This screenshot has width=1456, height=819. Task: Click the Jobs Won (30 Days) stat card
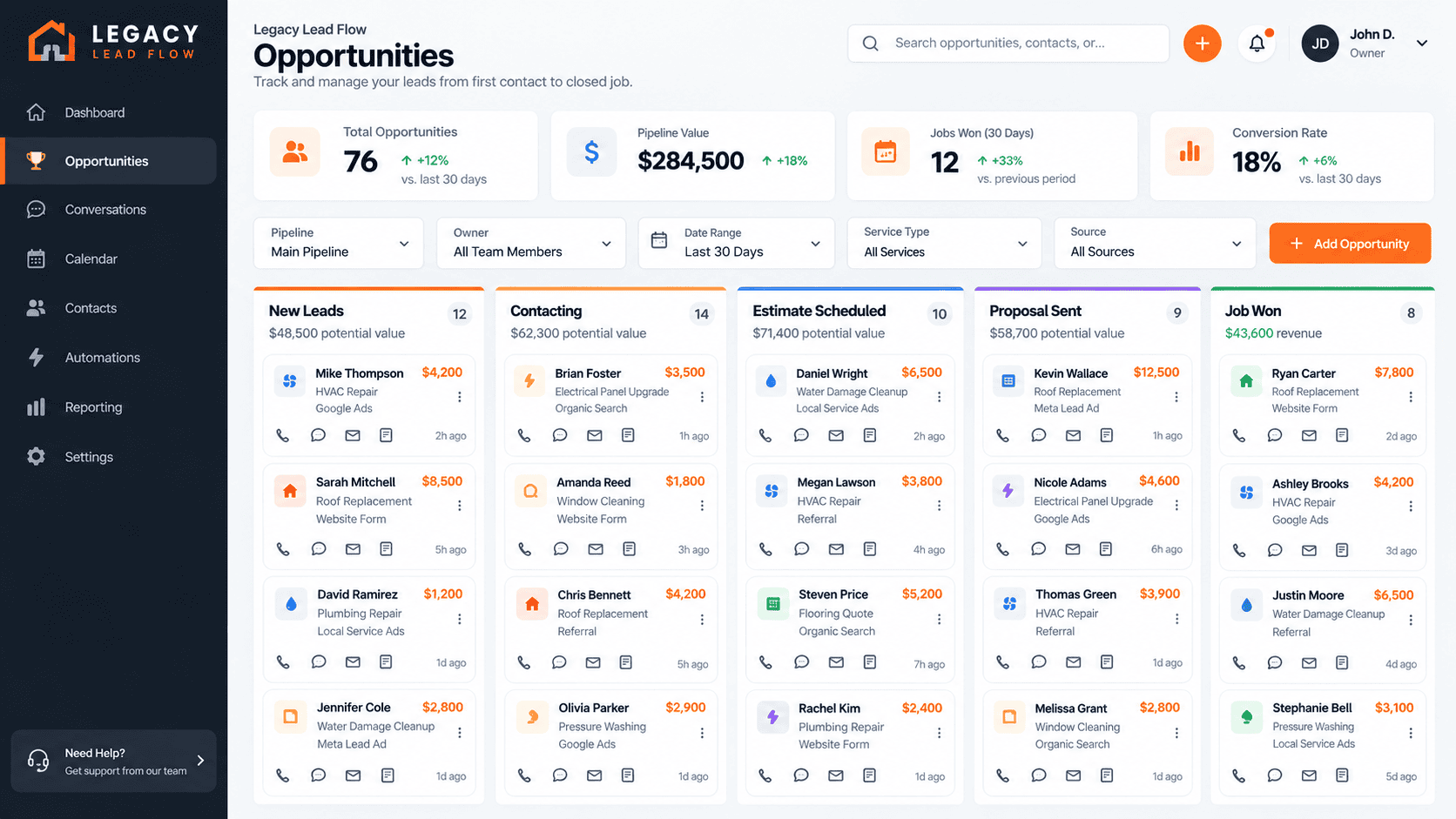coord(992,156)
